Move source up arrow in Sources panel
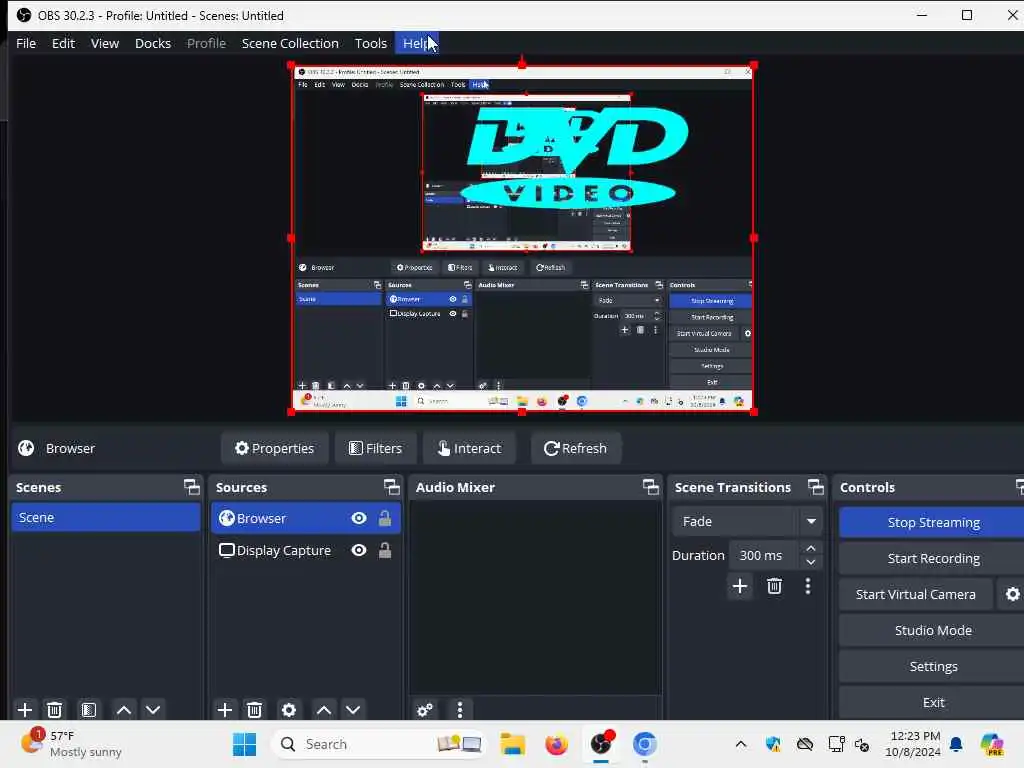 point(323,710)
